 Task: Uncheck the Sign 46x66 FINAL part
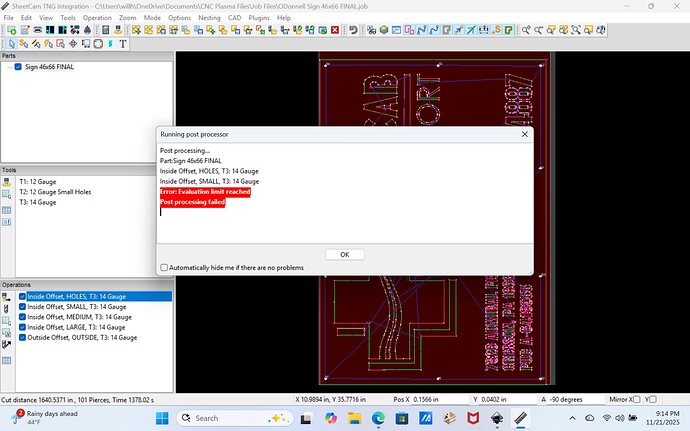pos(19,67)
